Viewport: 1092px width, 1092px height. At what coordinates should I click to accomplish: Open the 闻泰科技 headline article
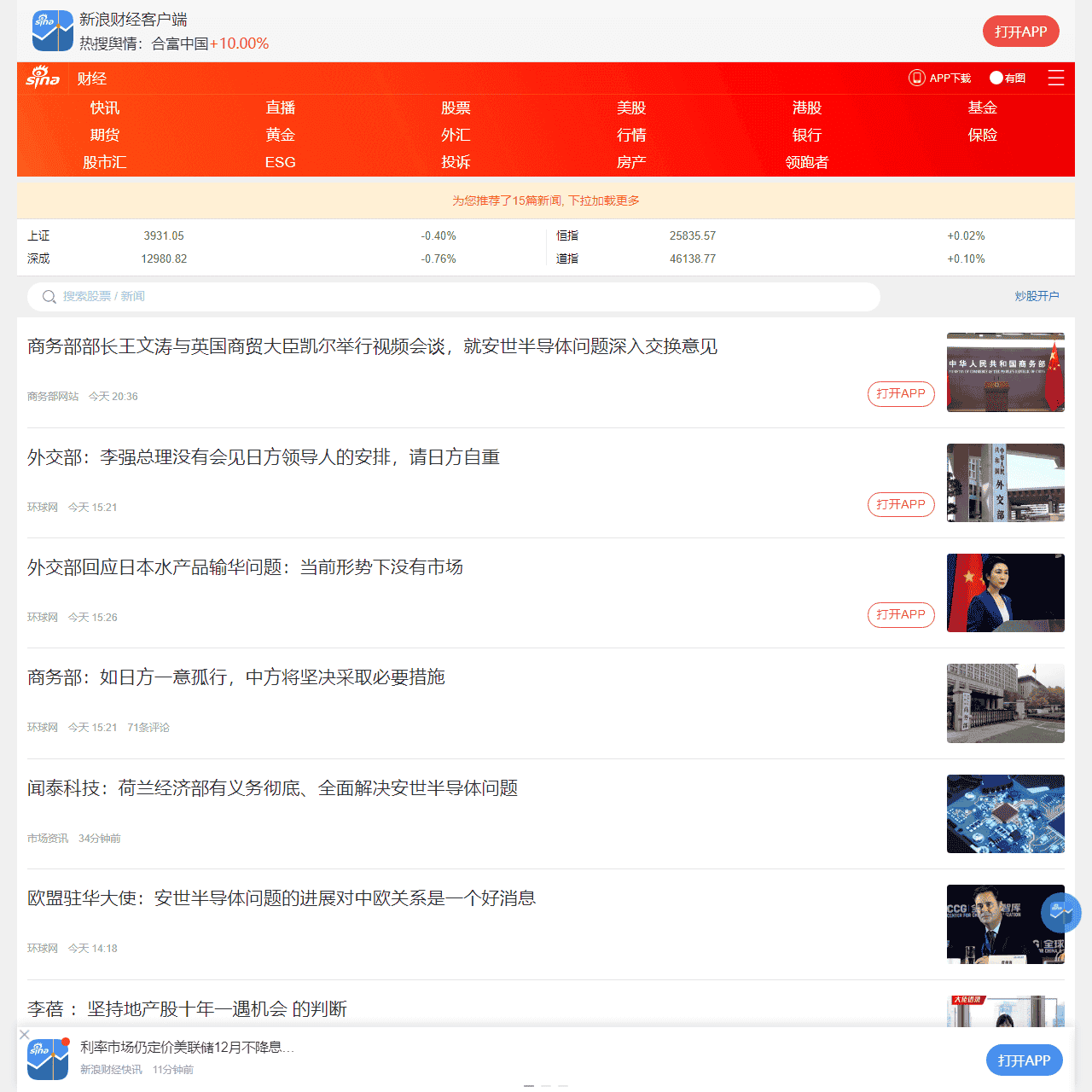[272, 789]
